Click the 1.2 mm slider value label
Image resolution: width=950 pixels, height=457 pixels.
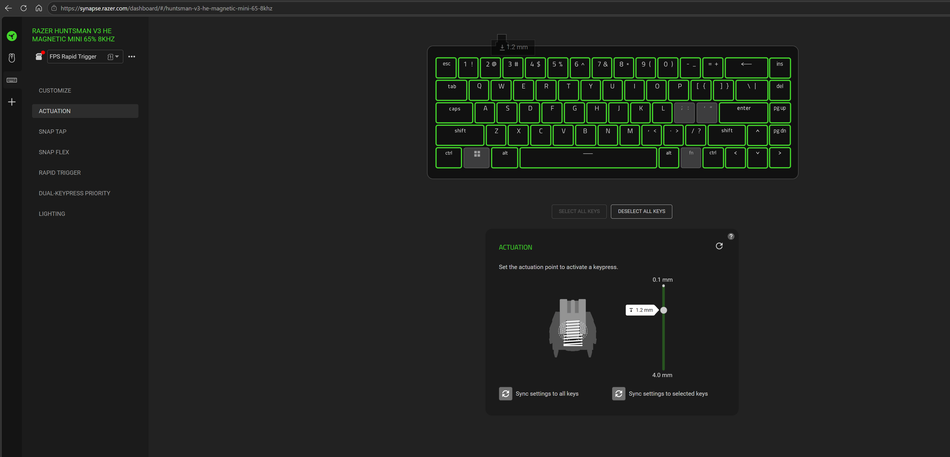click(x=641, y=310)
